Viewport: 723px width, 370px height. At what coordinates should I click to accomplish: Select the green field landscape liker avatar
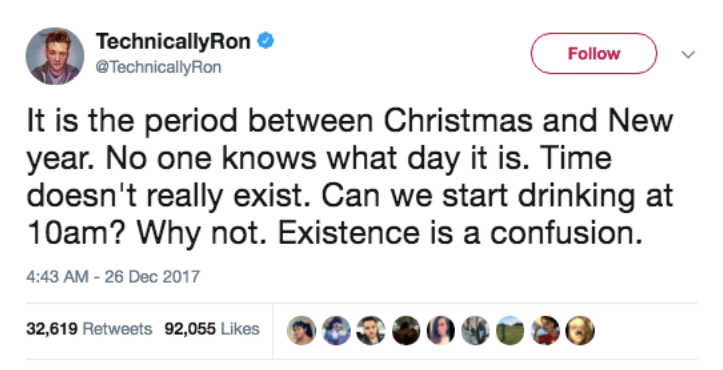click(x=510, y=330)
